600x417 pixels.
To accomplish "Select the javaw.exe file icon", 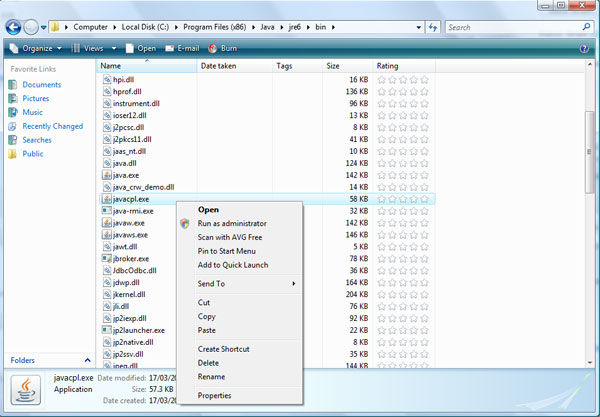I will (107, 223).
